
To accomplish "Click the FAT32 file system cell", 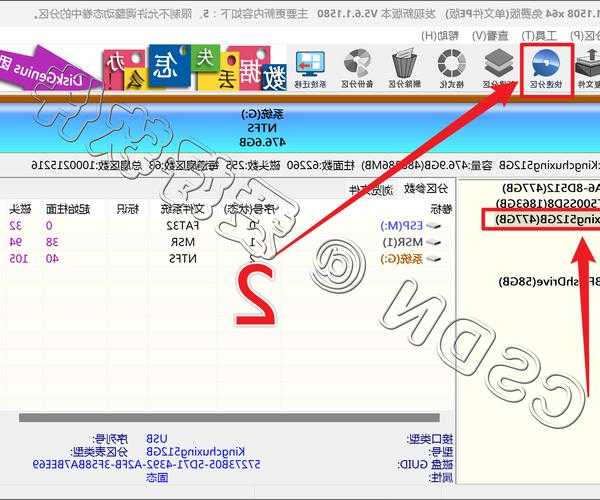I will [183, 226].
